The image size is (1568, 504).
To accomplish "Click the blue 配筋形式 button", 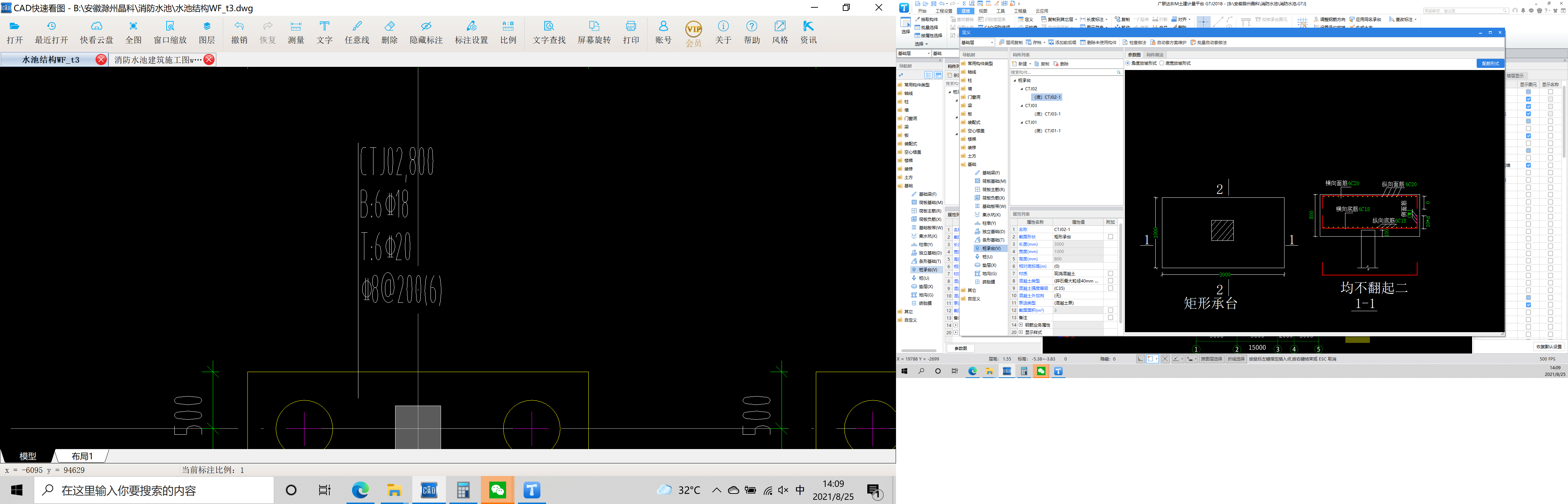I will pos(1490,63).
